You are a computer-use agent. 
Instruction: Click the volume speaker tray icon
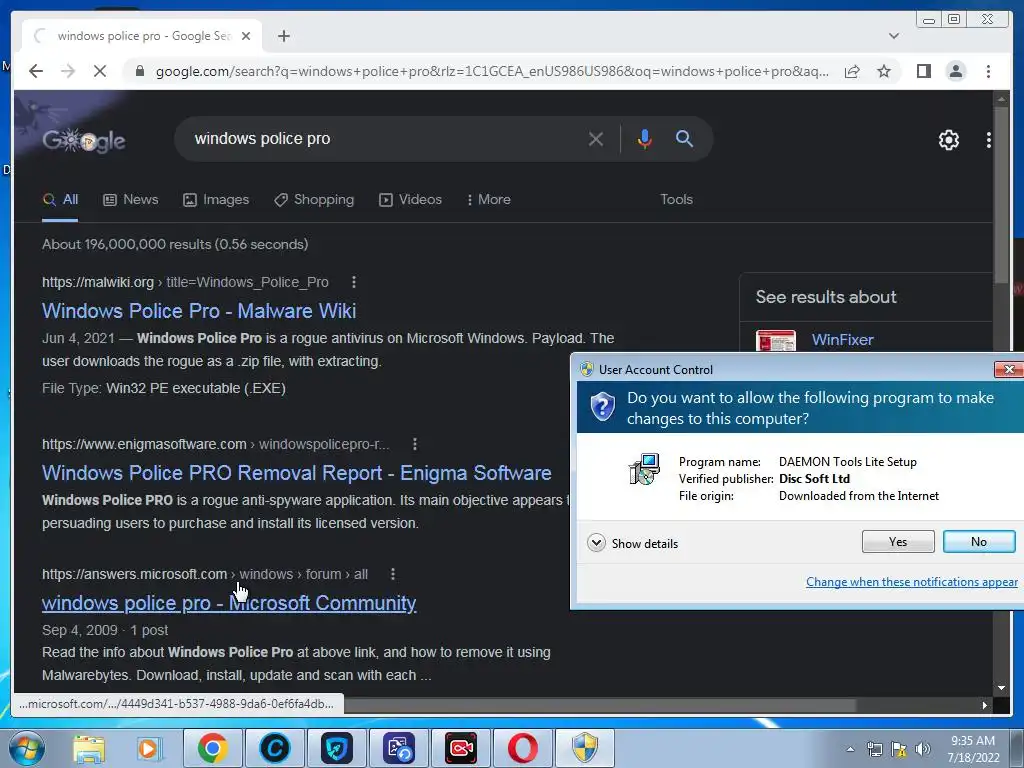(x=923, y=749)
